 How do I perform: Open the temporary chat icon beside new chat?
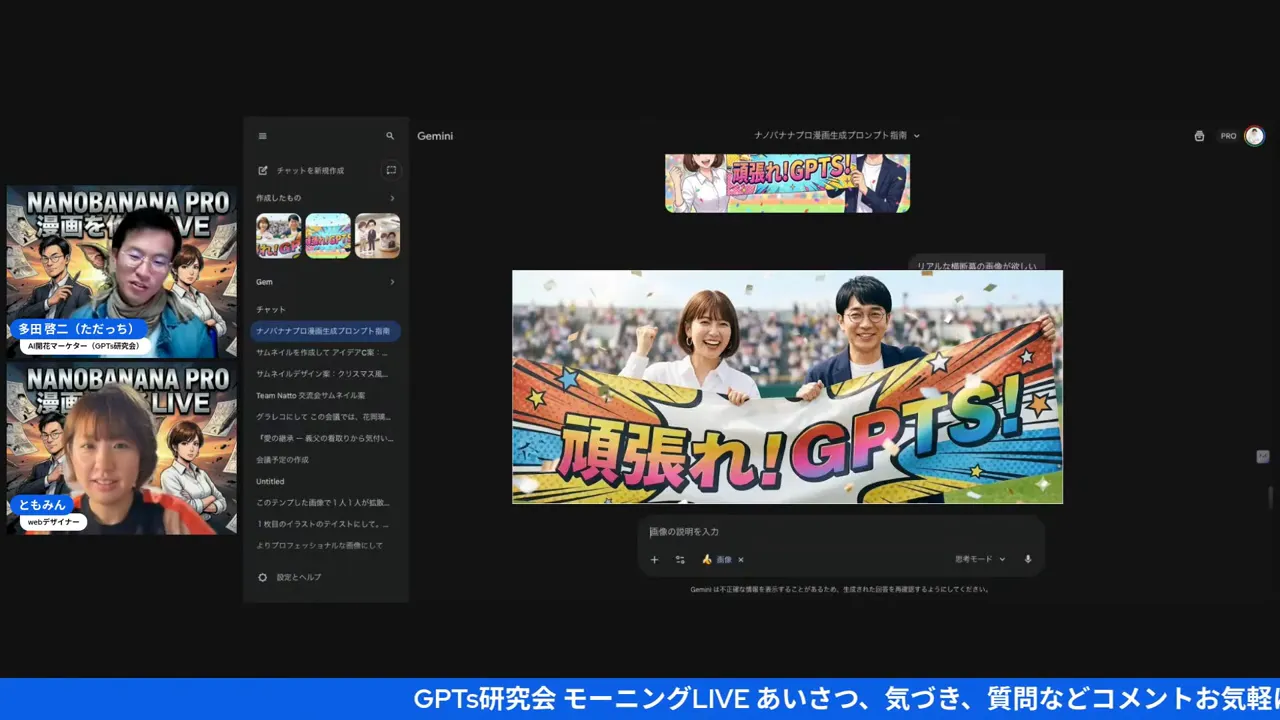tap(391, 170)
